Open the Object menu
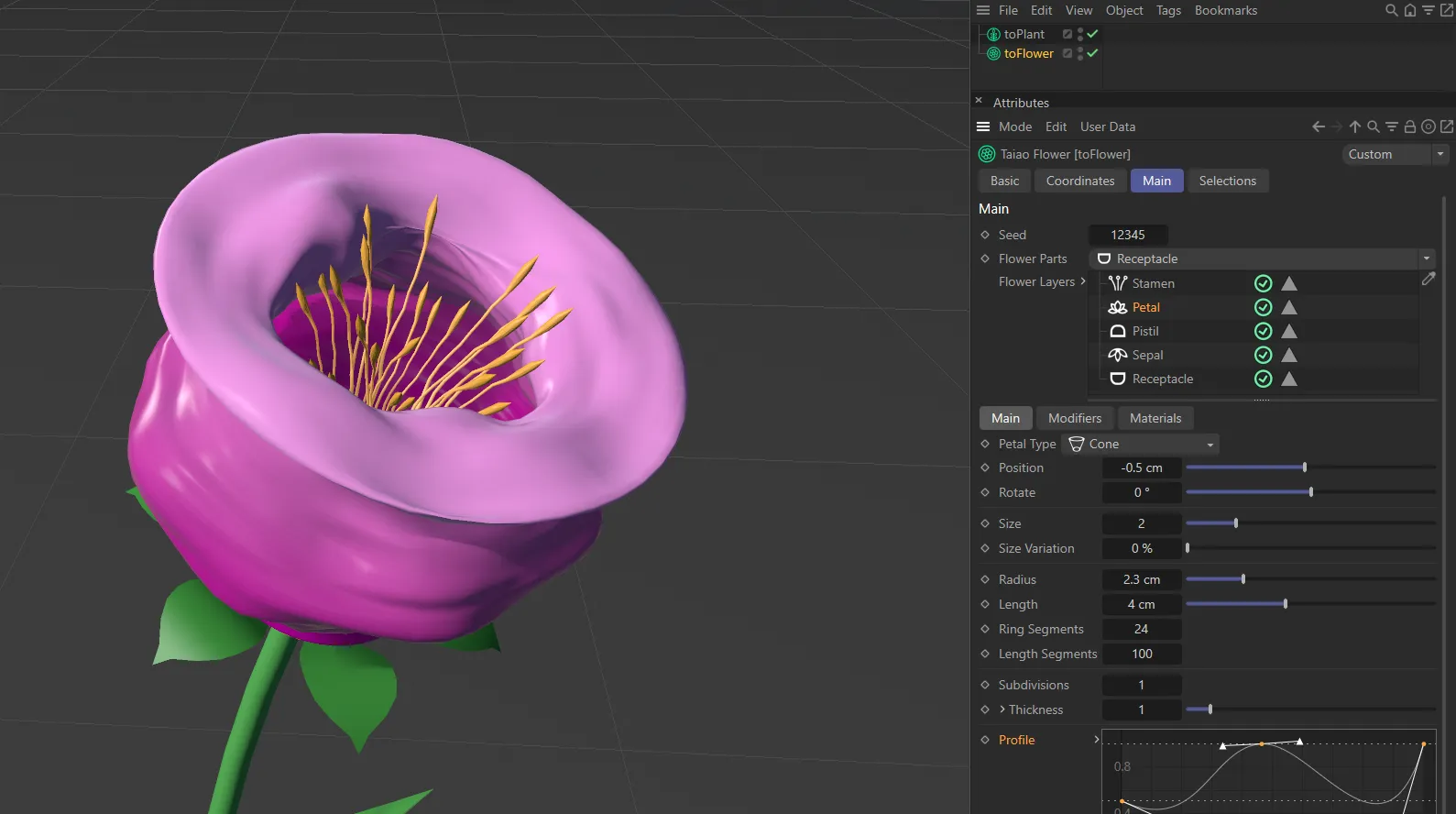Screen dimensions: 1456x814 tap(1124, 10)
